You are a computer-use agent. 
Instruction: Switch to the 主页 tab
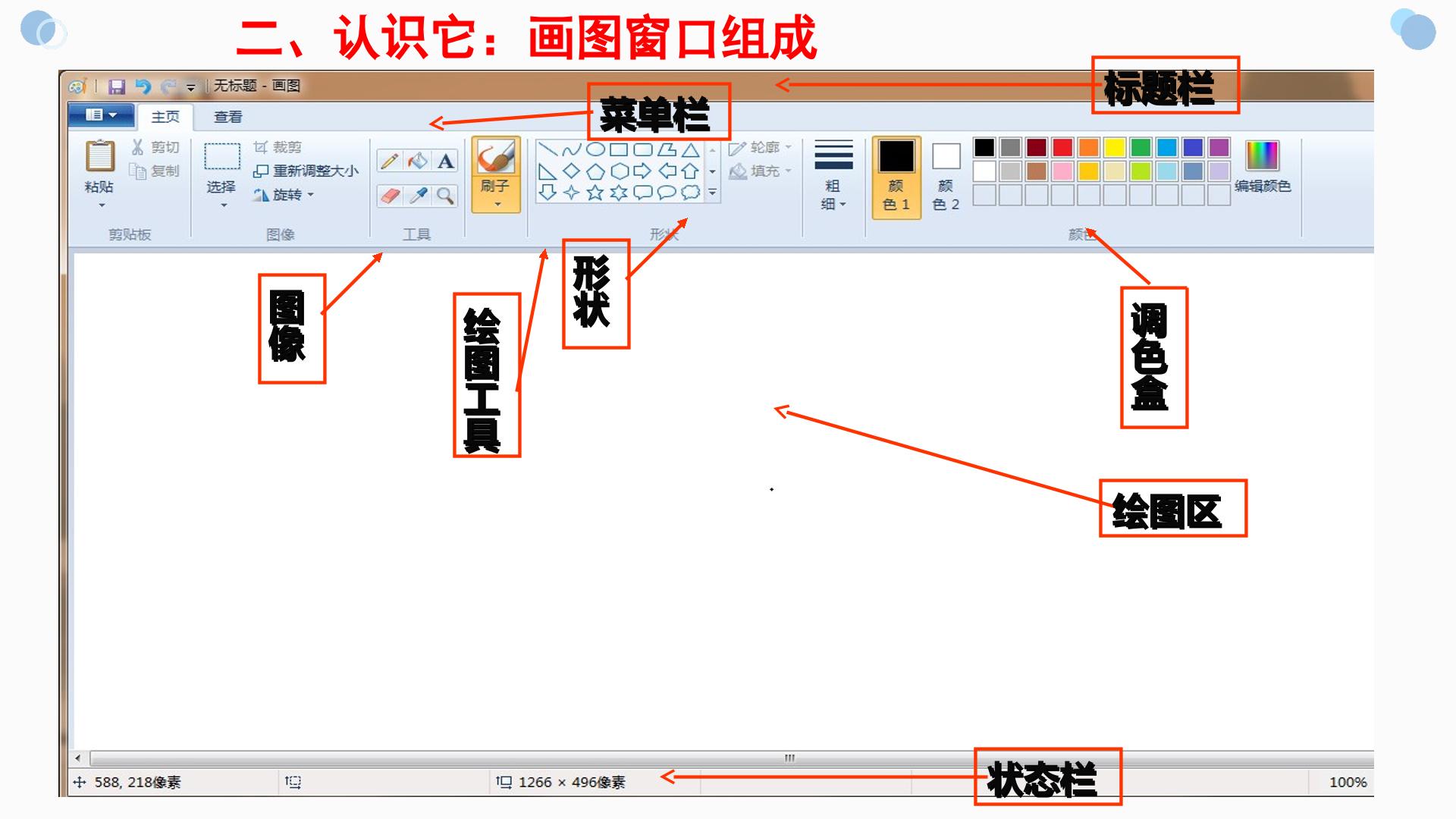click(x=165, y=117)
